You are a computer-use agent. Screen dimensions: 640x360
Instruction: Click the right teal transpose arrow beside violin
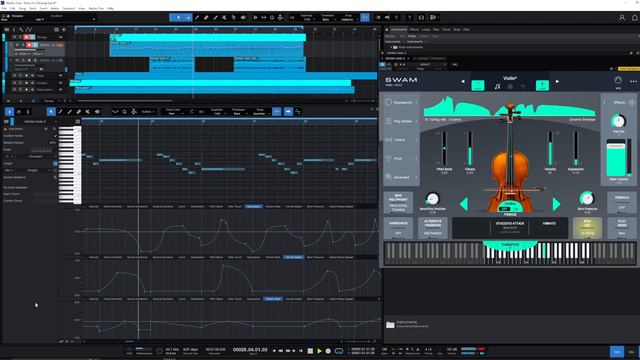pyautogui.click(x=556, y=204)
